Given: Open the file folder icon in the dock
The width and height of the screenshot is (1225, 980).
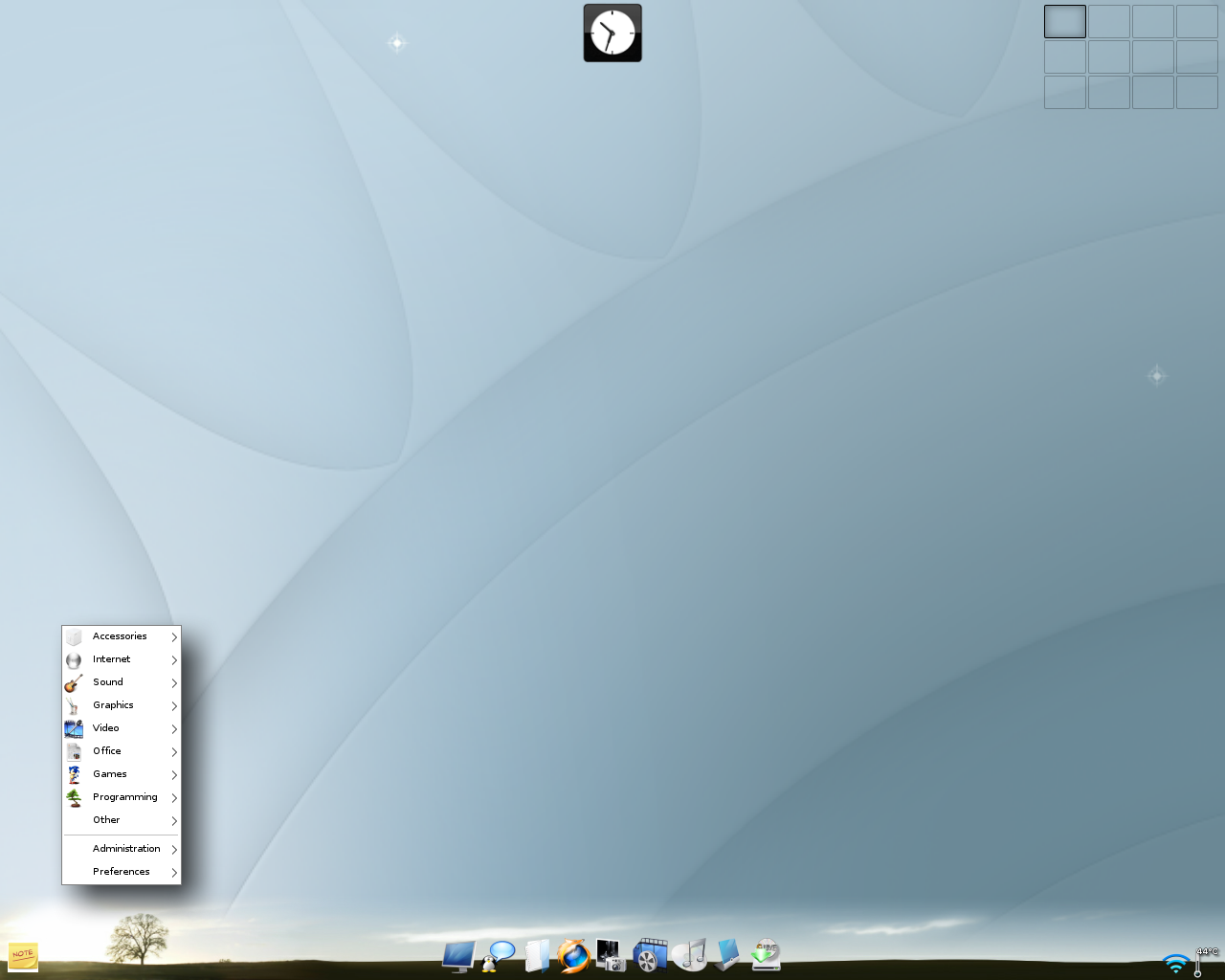Looking at the screenshot, I should [x=537, y=956].
